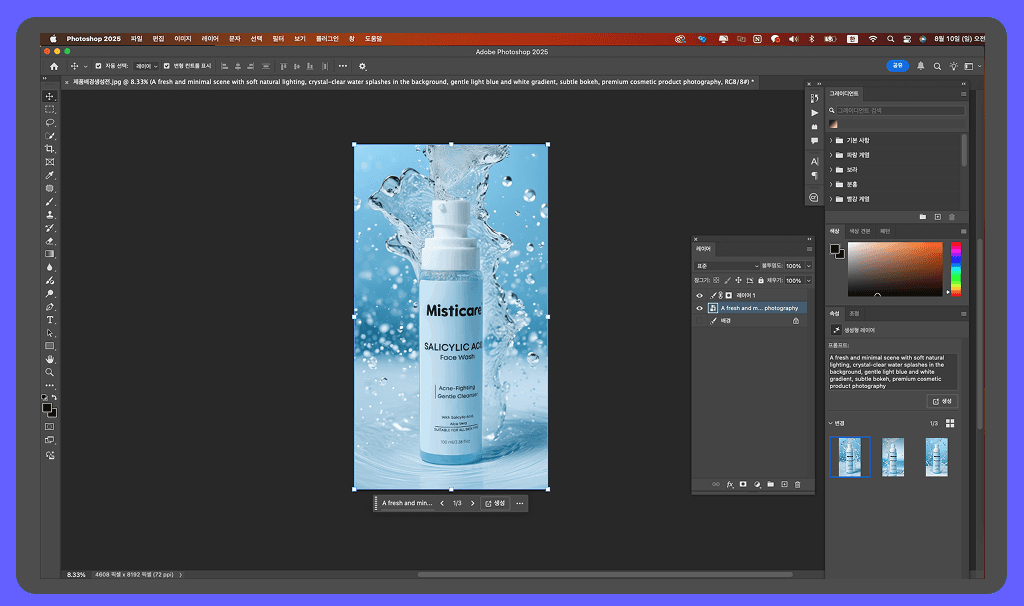Select the Rectangular Marquee tool
Image resolution: width=1024 pixels, height=606 pixels.
pos(50,109)
